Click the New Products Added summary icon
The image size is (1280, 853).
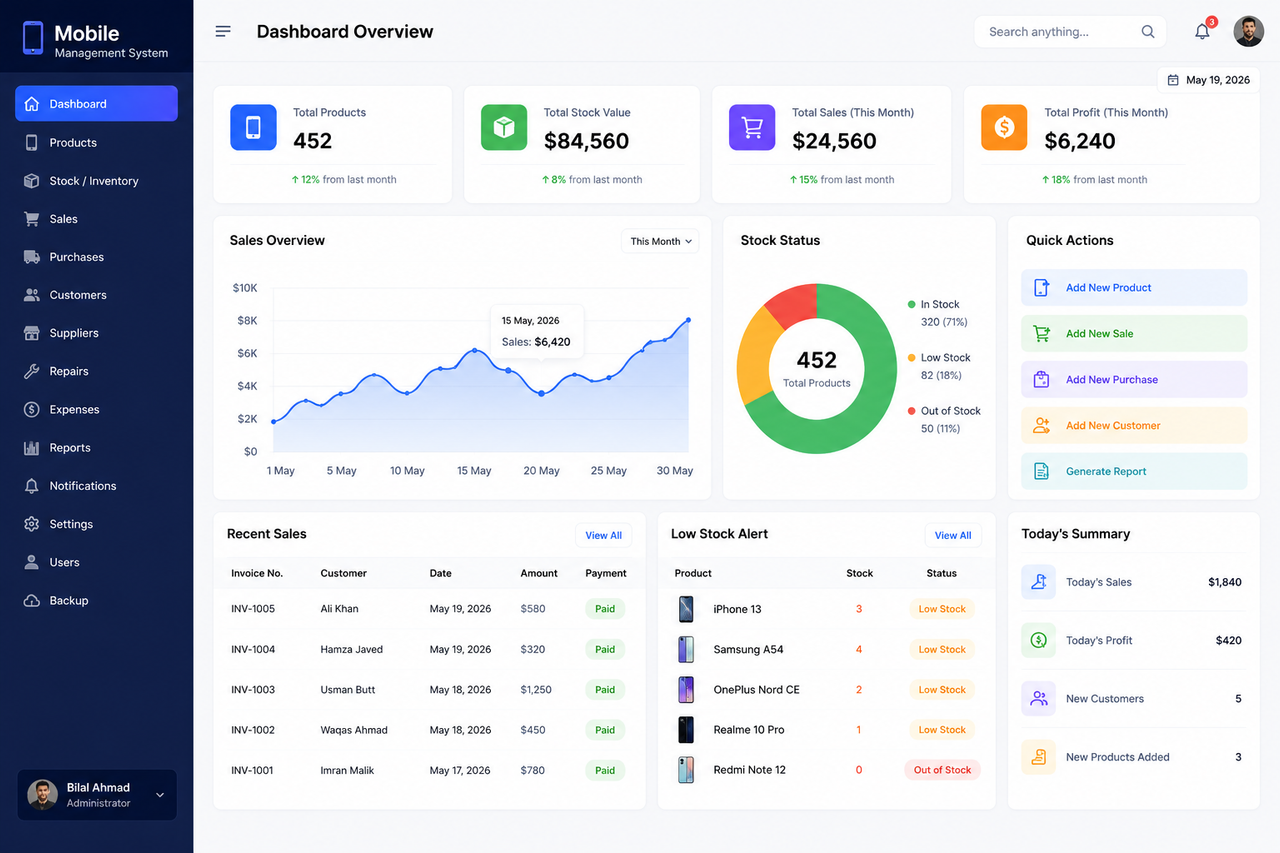1039,757
